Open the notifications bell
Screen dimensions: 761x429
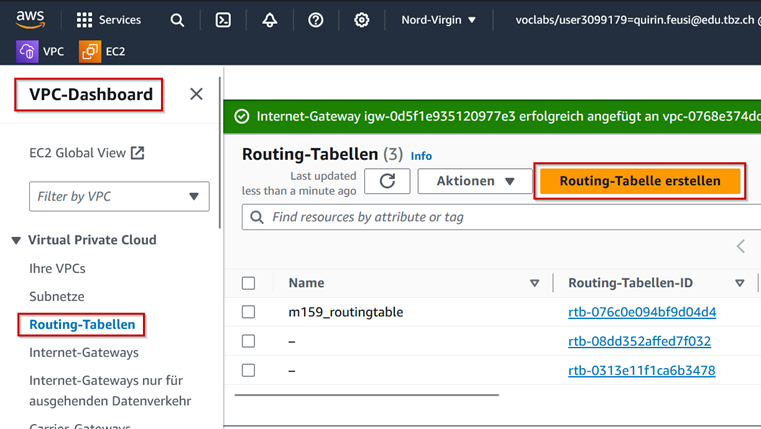tap(269, 20)
